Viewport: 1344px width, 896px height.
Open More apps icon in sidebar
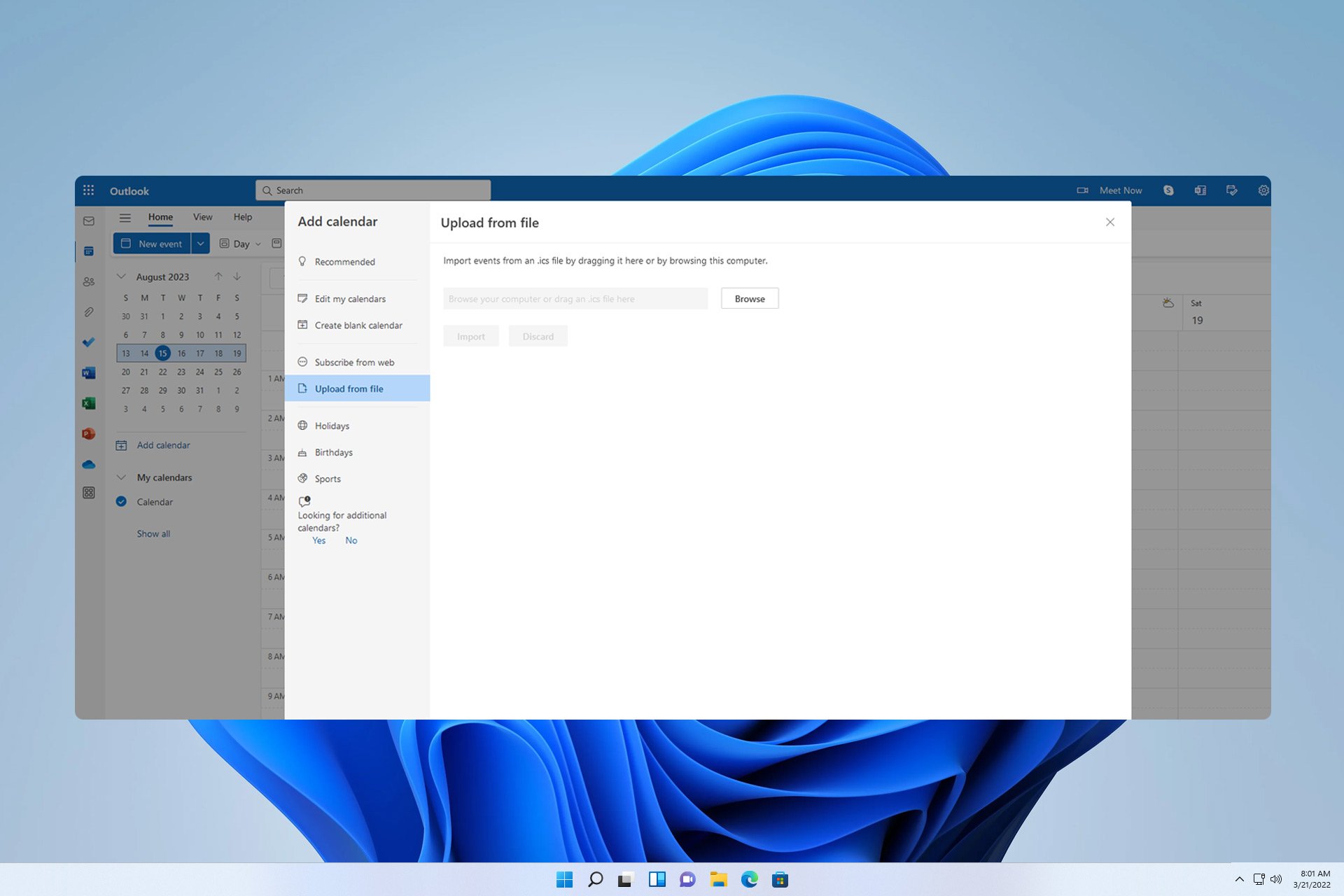tap(89, 493)
